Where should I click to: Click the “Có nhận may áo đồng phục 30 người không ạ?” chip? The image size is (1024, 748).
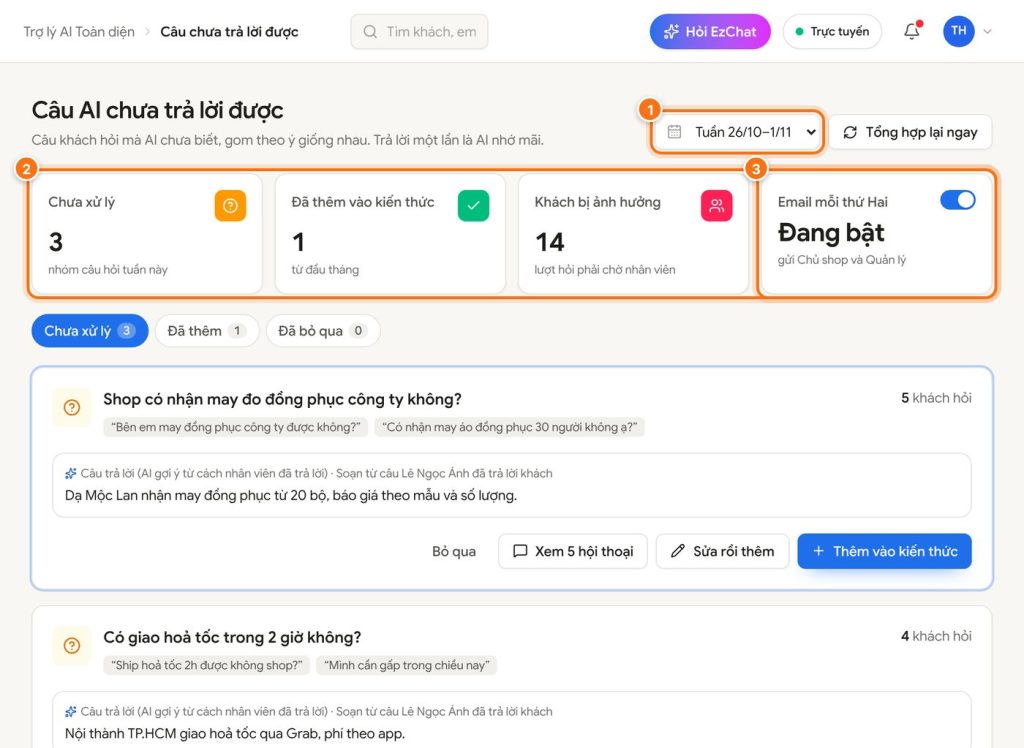tap(509, 427)
